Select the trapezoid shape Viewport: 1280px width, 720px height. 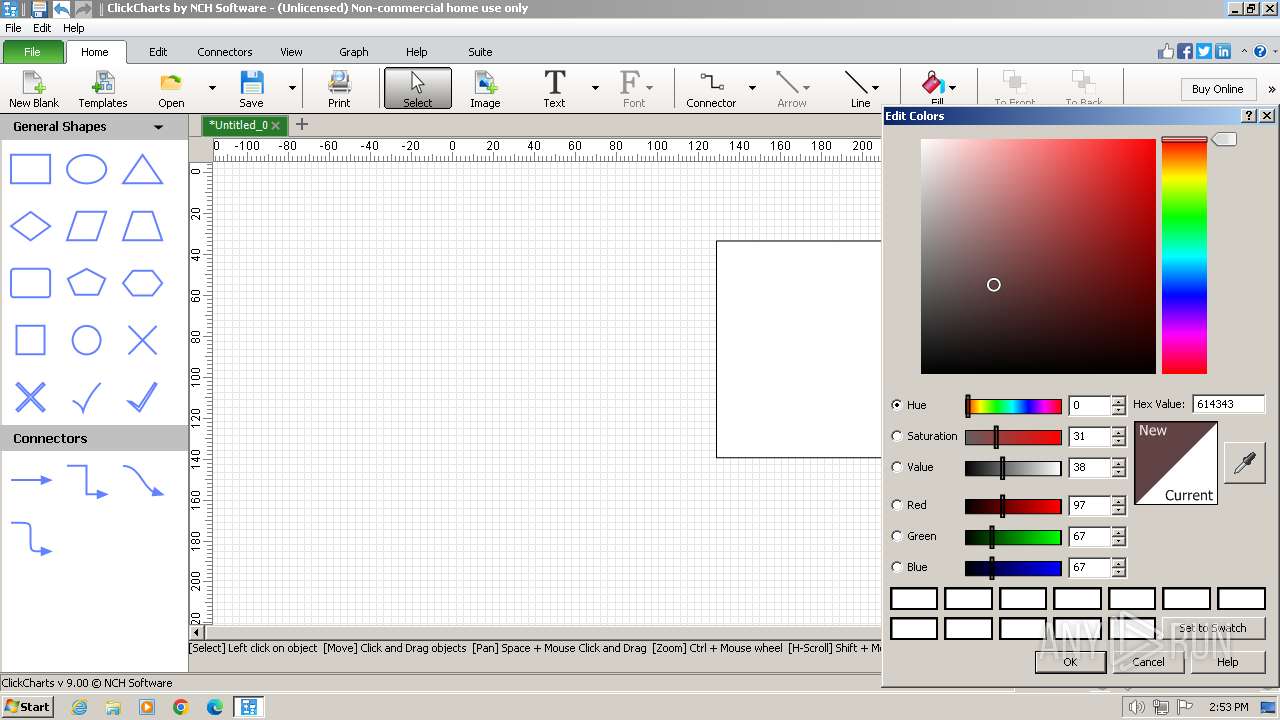(x=142, y=226)
